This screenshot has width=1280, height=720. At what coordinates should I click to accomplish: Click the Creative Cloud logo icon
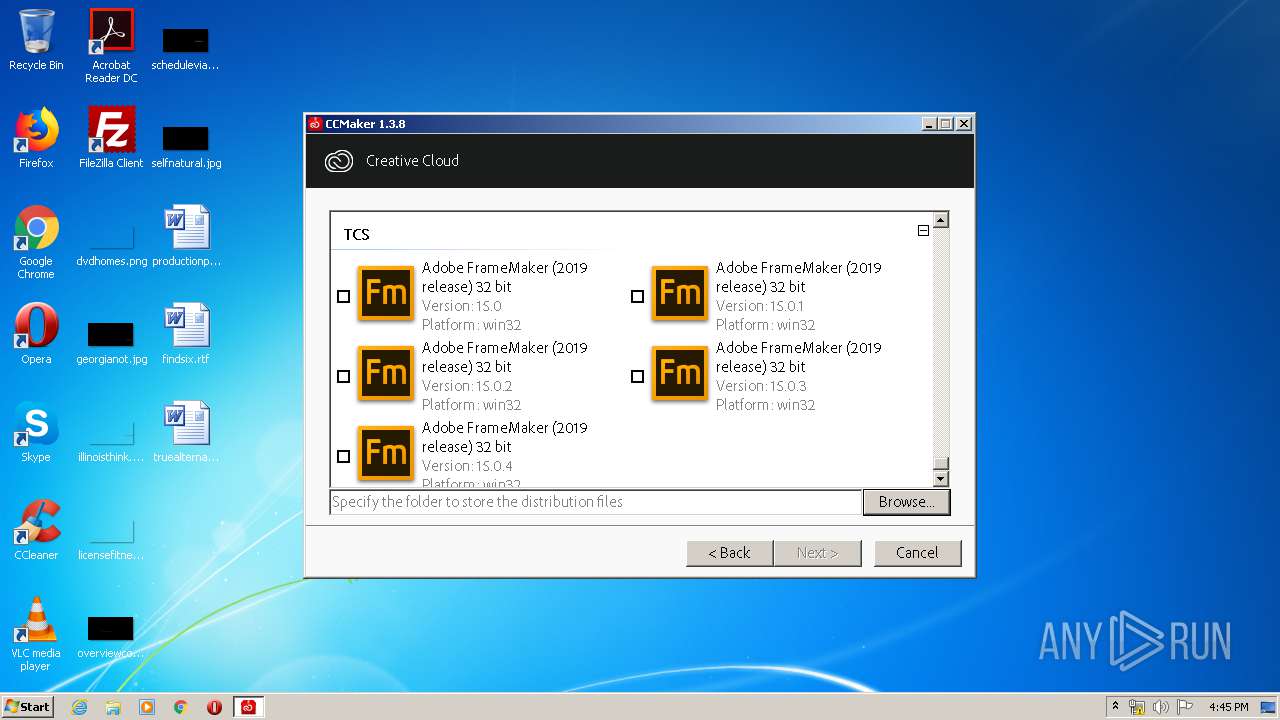coord(339,161)
